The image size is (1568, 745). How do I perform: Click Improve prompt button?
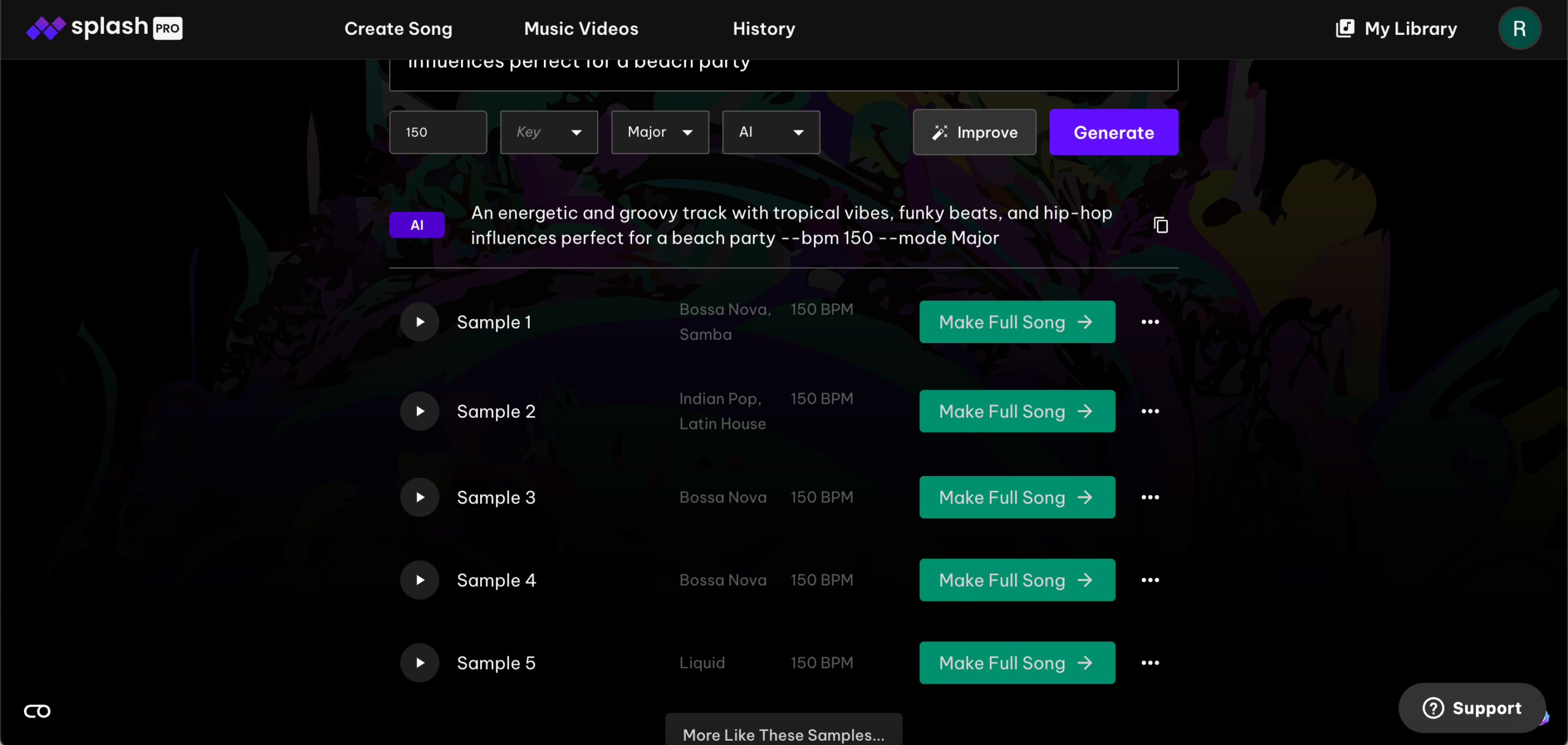coord(974,132)
